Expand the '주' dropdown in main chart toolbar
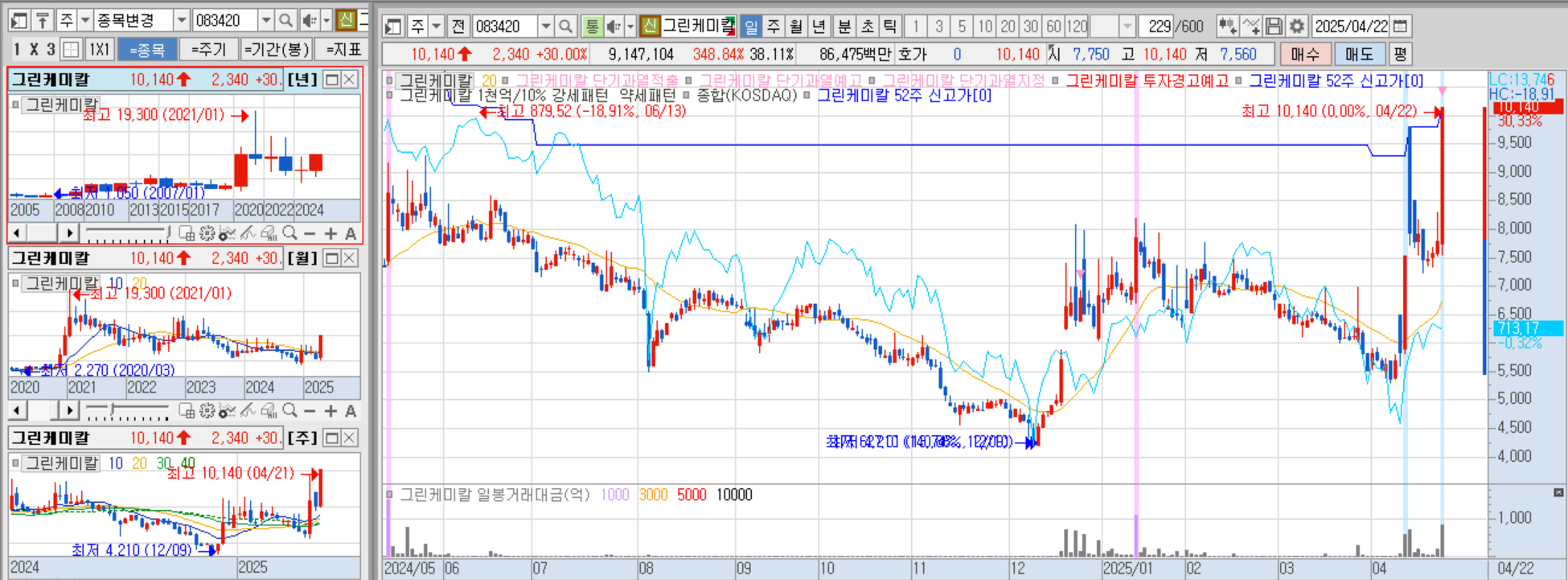 [x=437, y=27]
